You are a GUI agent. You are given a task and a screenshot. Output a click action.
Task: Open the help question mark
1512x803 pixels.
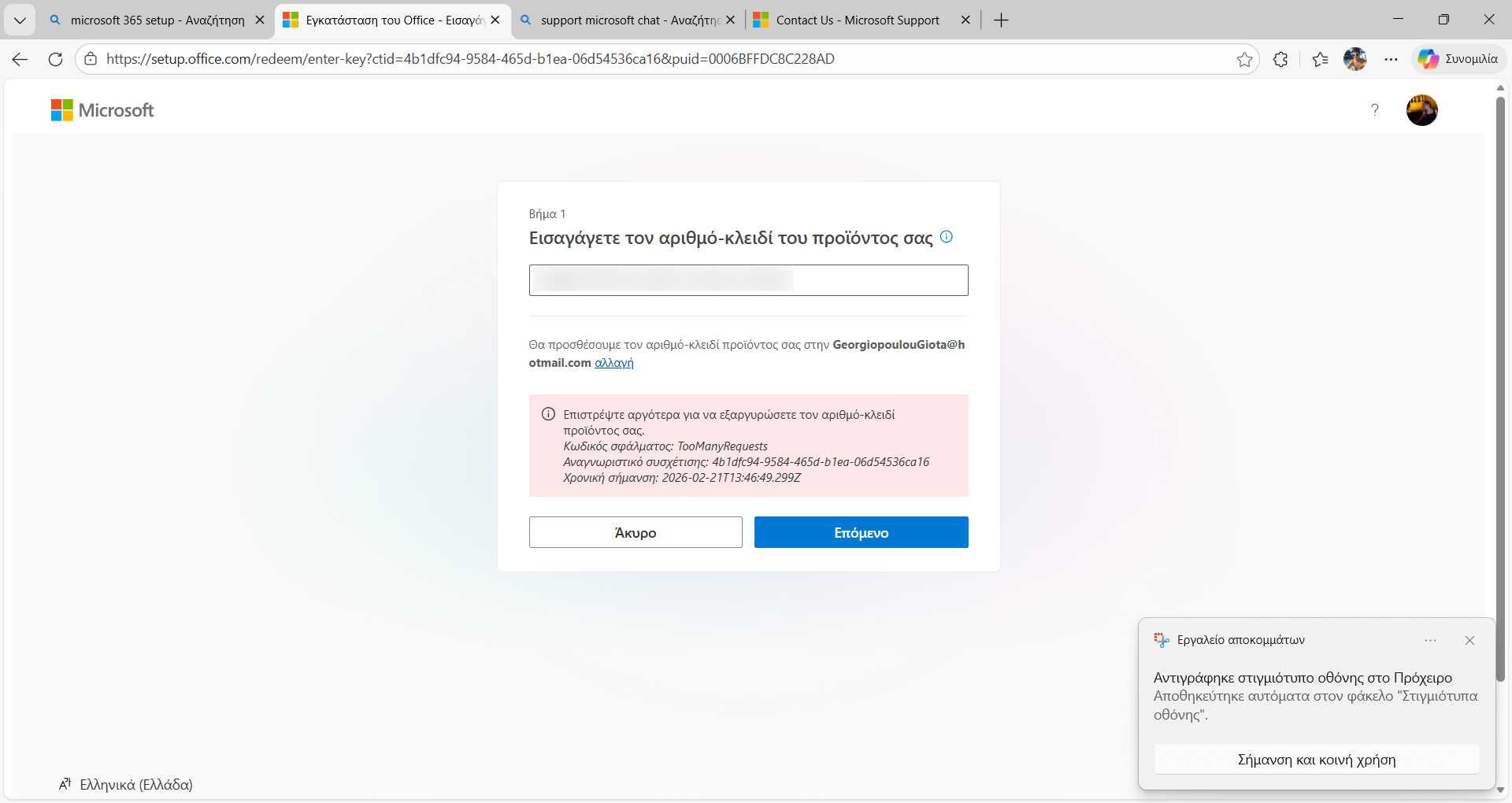pos(1375,110)
